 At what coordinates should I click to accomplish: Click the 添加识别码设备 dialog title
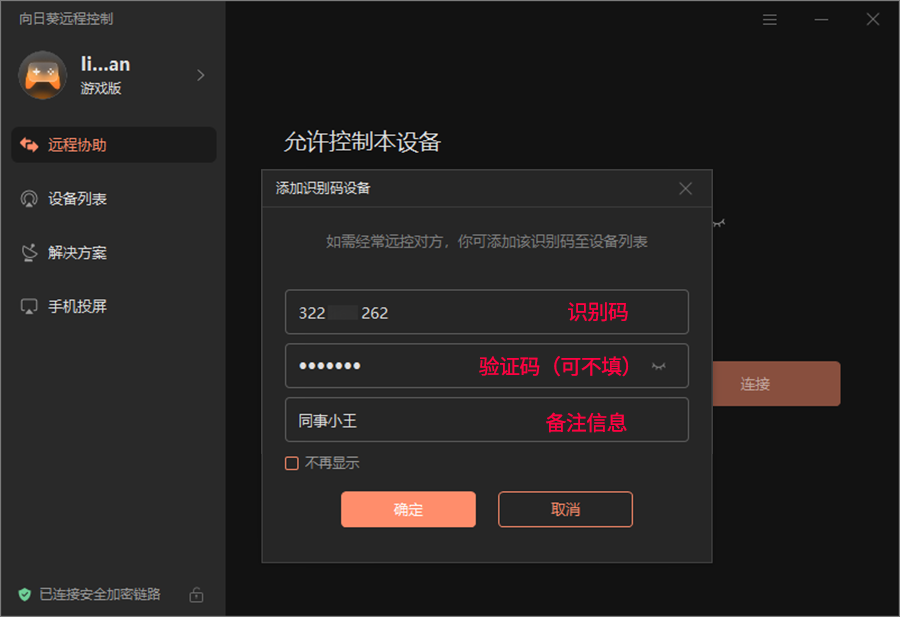tap(323, 188)
